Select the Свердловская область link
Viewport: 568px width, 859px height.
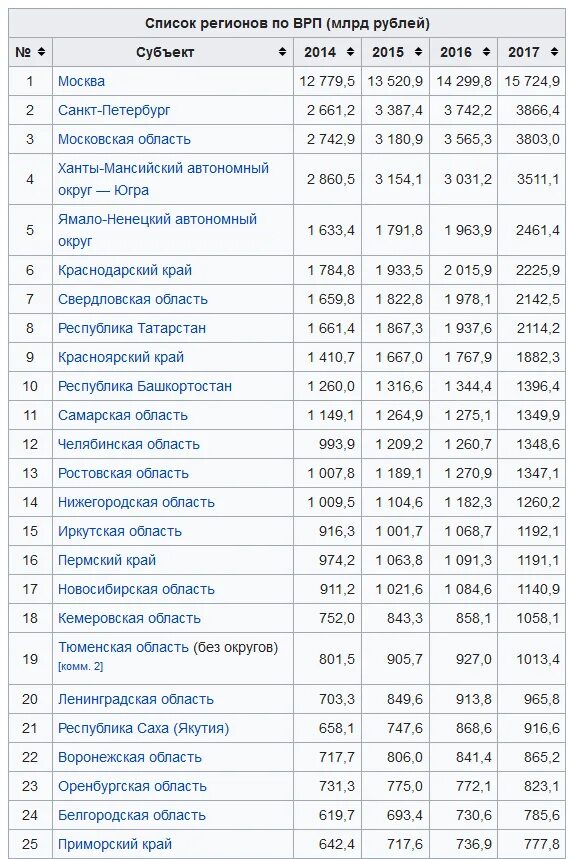click(133, 299)
